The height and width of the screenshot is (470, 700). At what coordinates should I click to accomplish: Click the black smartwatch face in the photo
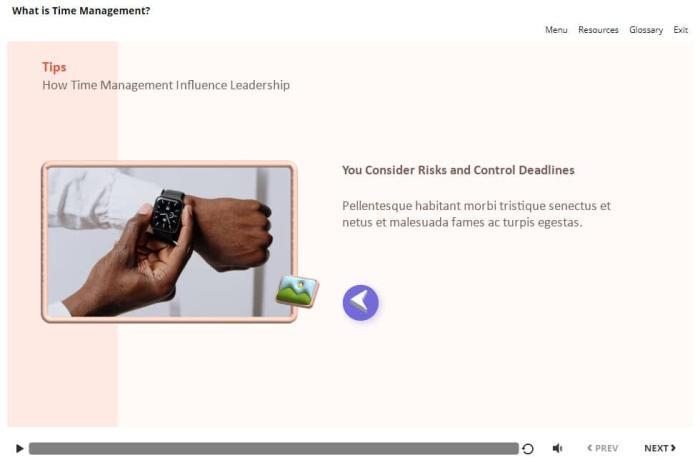[x=167, y=215]
